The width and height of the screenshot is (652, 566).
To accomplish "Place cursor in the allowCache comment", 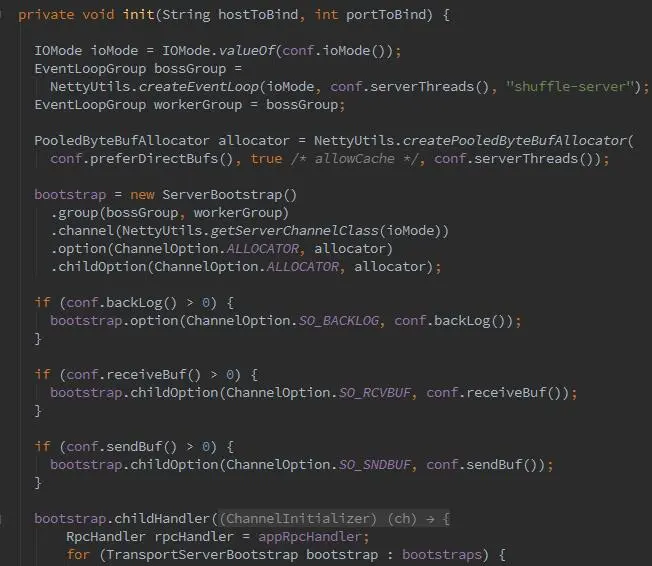I will [x=354, y=159].
